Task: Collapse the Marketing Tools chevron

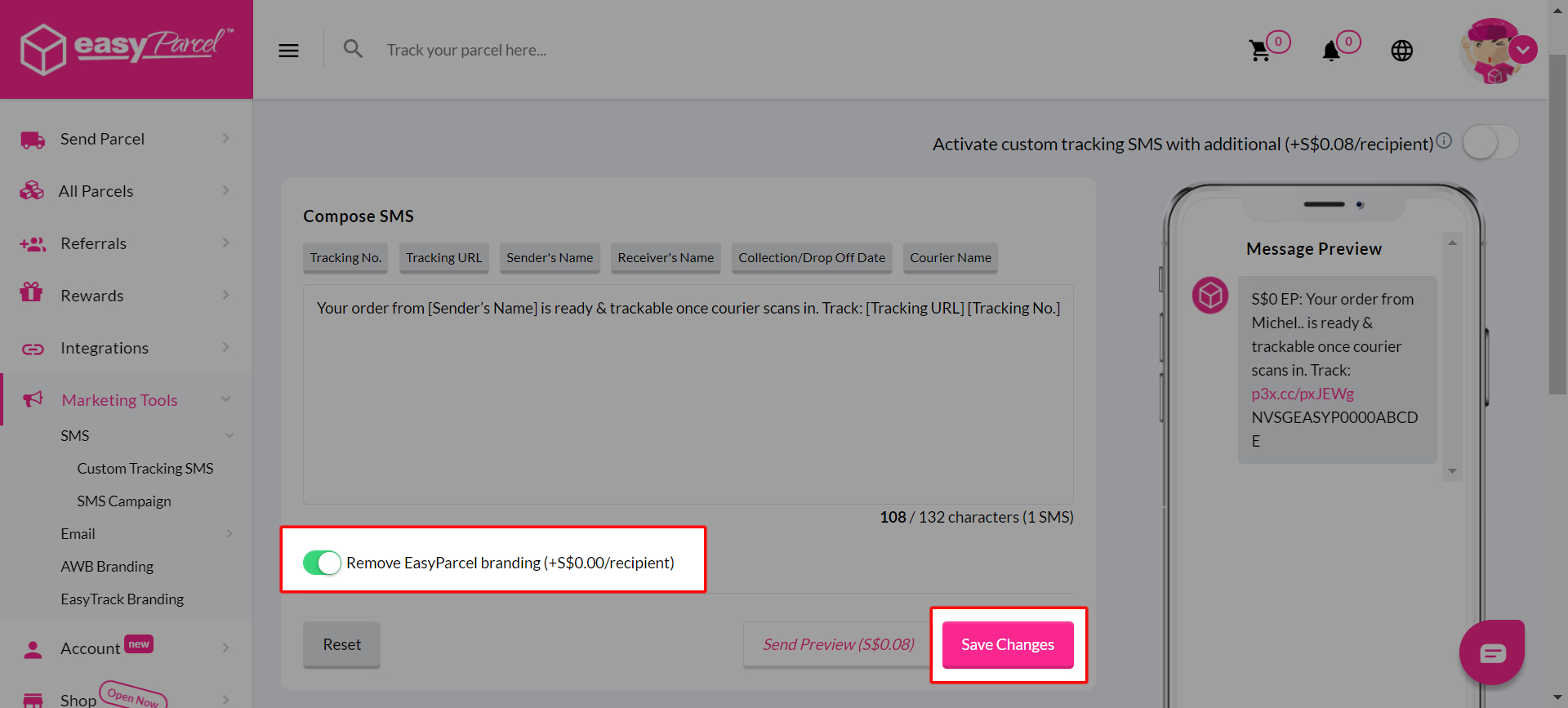Action: [226, 399]
